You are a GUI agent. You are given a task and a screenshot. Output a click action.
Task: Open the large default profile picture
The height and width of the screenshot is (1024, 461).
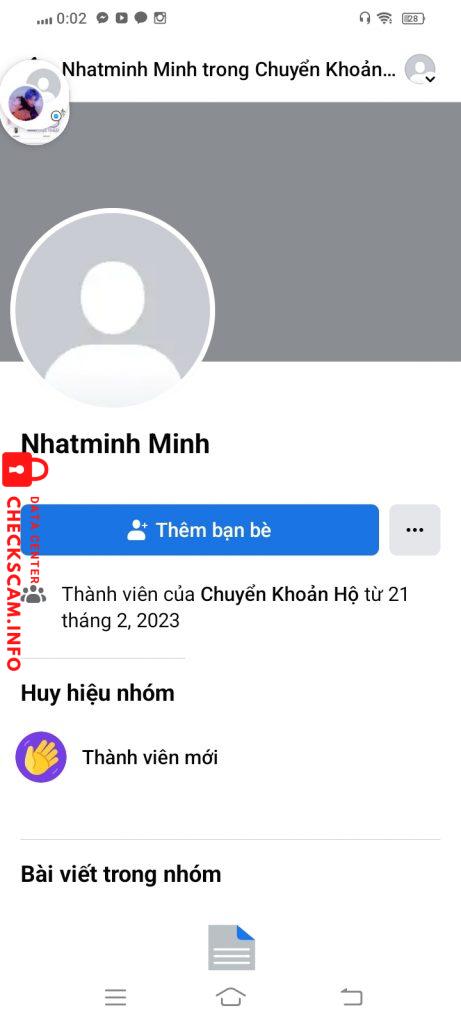pyautogui.click(x=112, y=310)
